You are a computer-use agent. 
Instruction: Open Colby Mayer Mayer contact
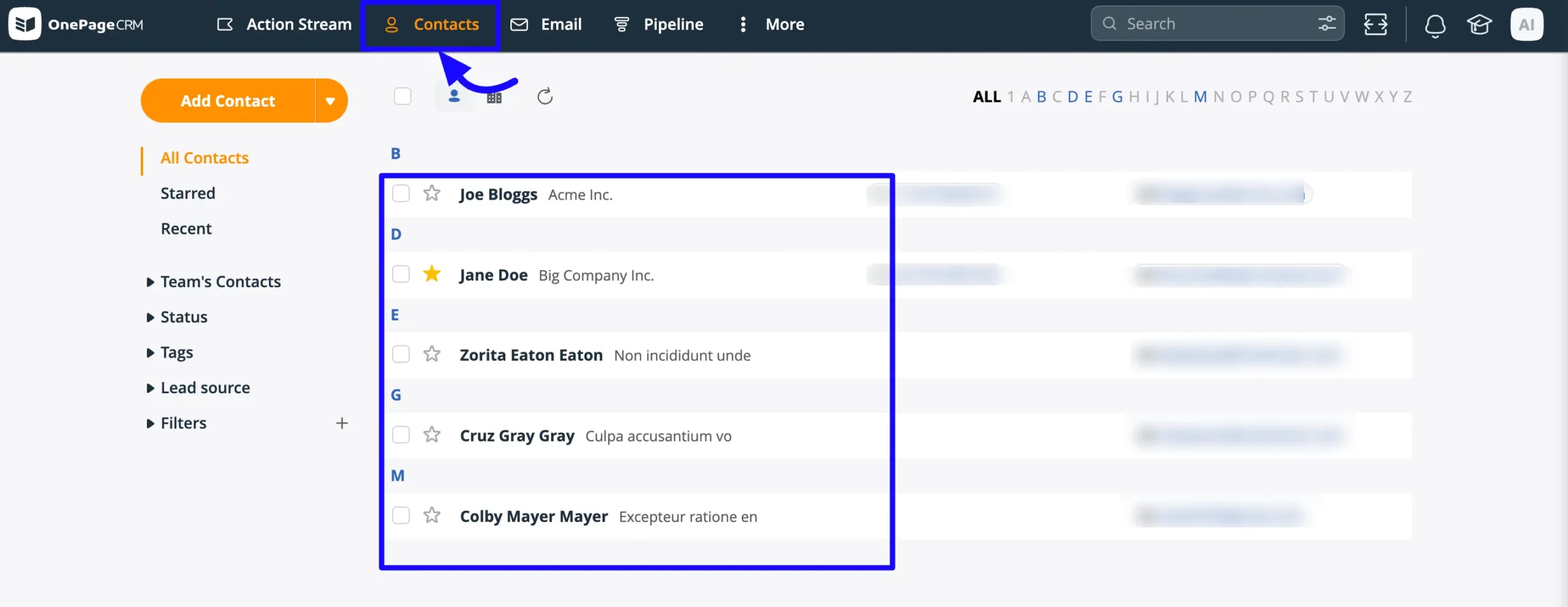[x=533, y=516]
